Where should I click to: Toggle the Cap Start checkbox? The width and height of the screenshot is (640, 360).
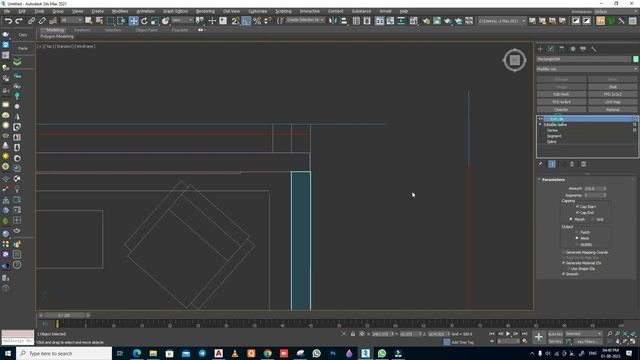point(577,207)
